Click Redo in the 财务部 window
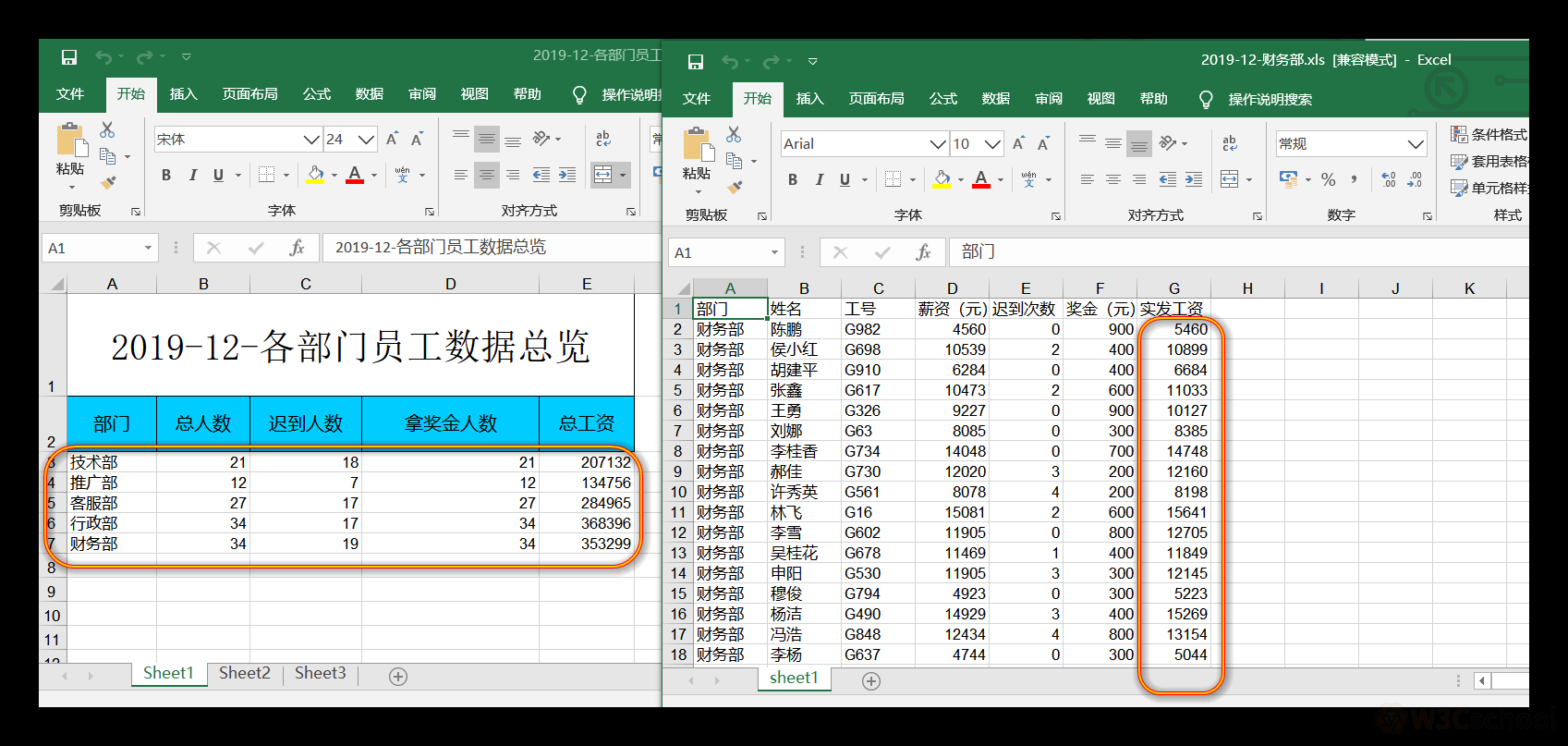Screen dimensions: 1568x746 772,62
